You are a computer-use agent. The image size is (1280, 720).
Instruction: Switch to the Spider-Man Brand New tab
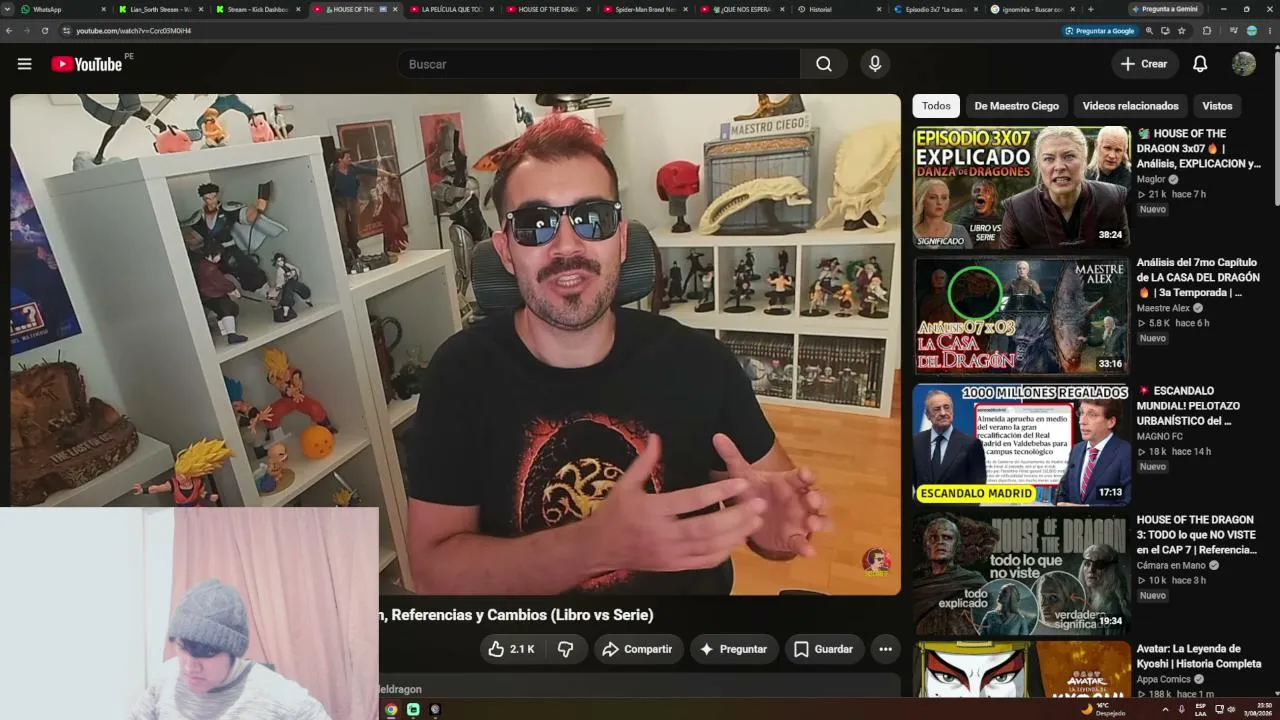tap(645, 9)
